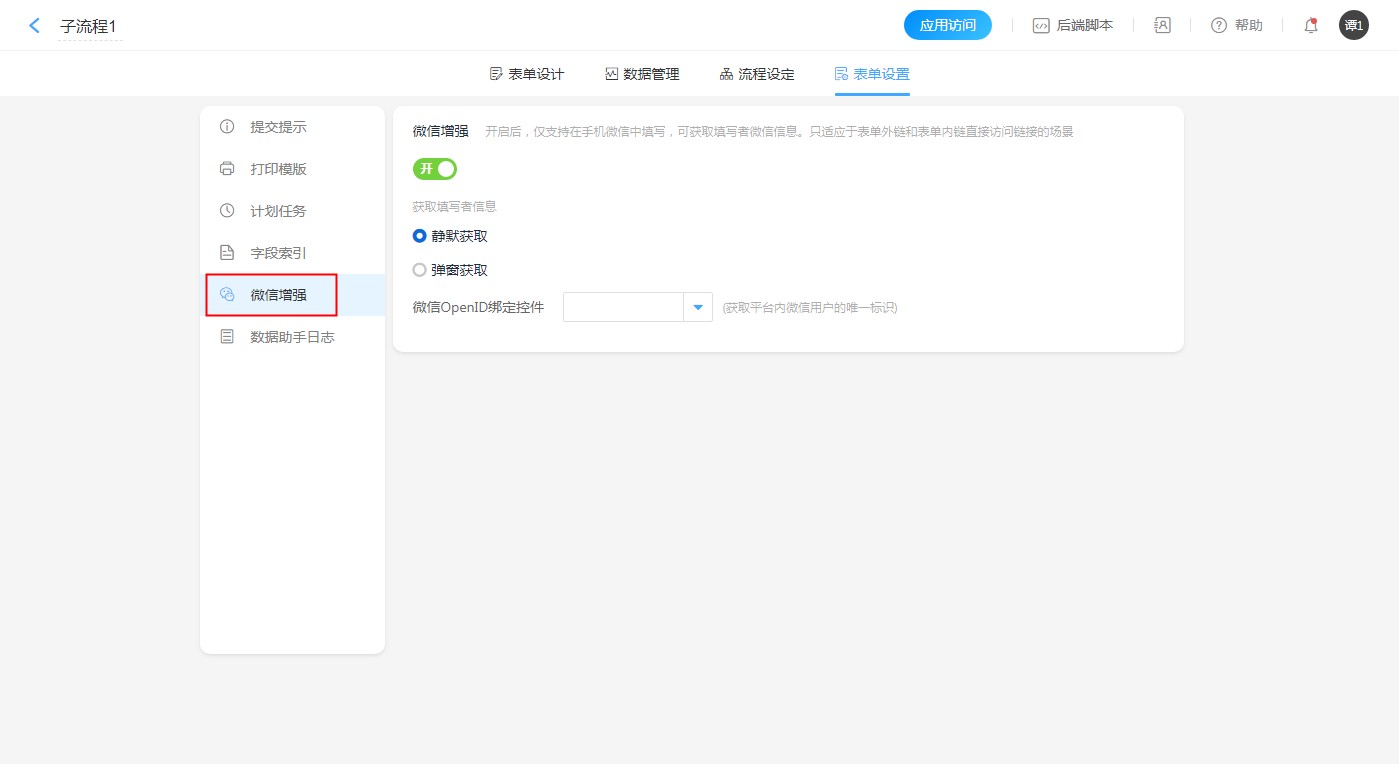Open the notification bell icon
The image size is (1399, 764).
tap(1310, 26)
